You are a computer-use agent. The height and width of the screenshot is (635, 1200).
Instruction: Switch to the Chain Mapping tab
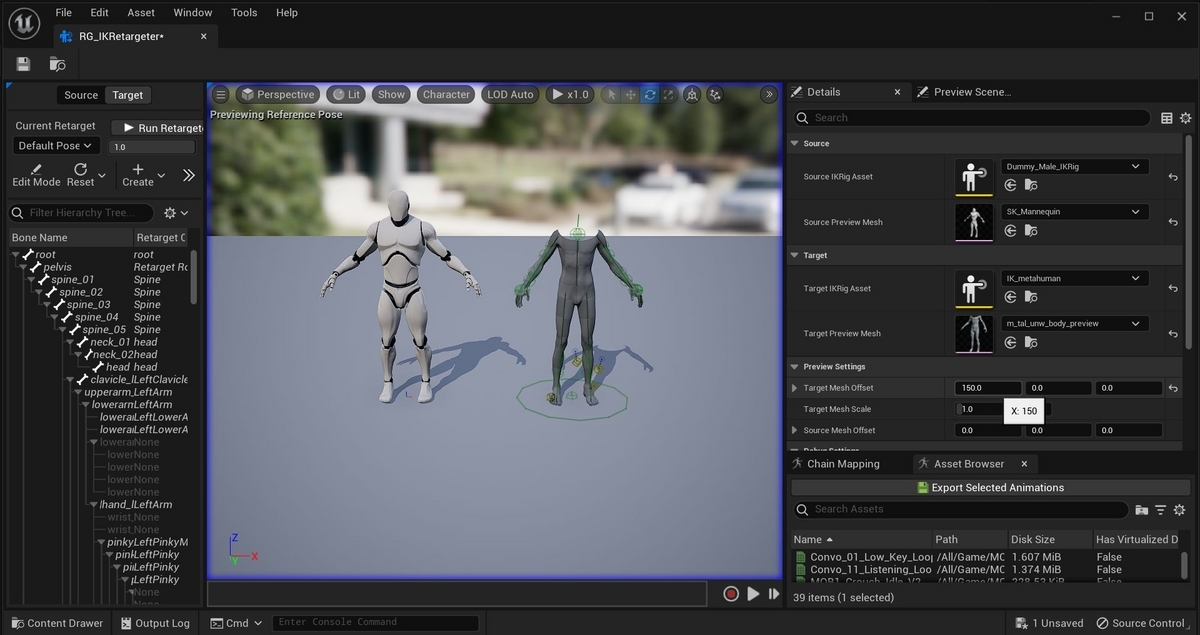842,464
